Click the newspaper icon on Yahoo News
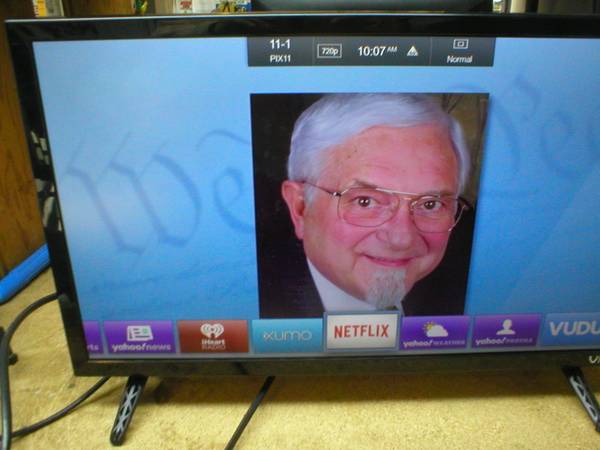This screenshot has height=450, width=600. (x=139, y=331)
